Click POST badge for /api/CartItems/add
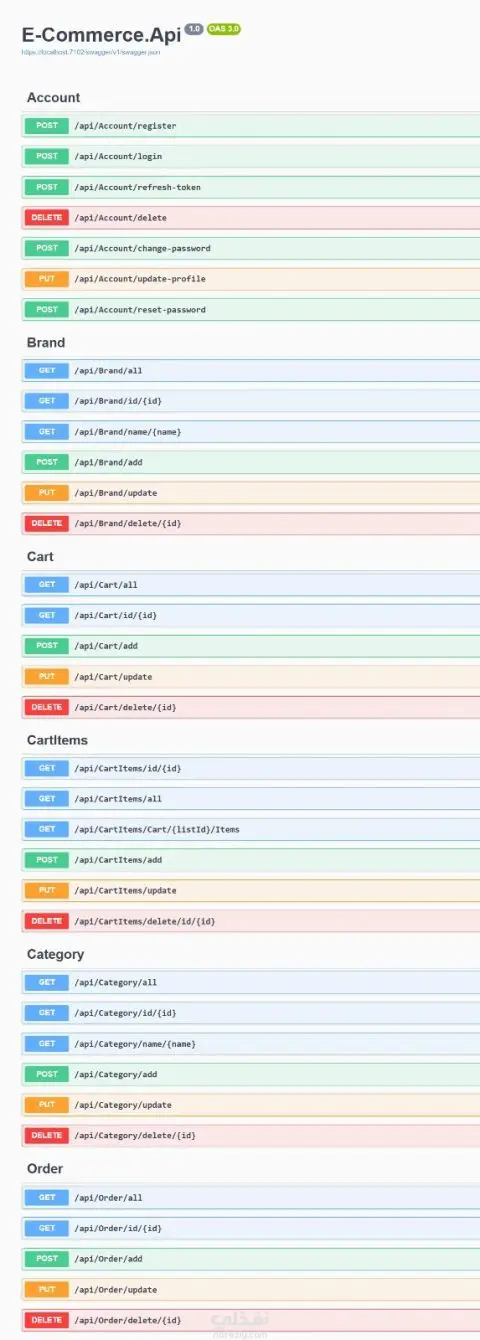This screenshot has width=480, height=1340. point(47,860)
